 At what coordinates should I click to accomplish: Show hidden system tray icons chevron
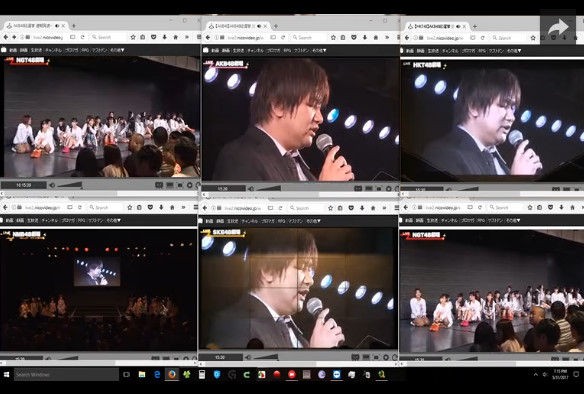click(536, 374)
